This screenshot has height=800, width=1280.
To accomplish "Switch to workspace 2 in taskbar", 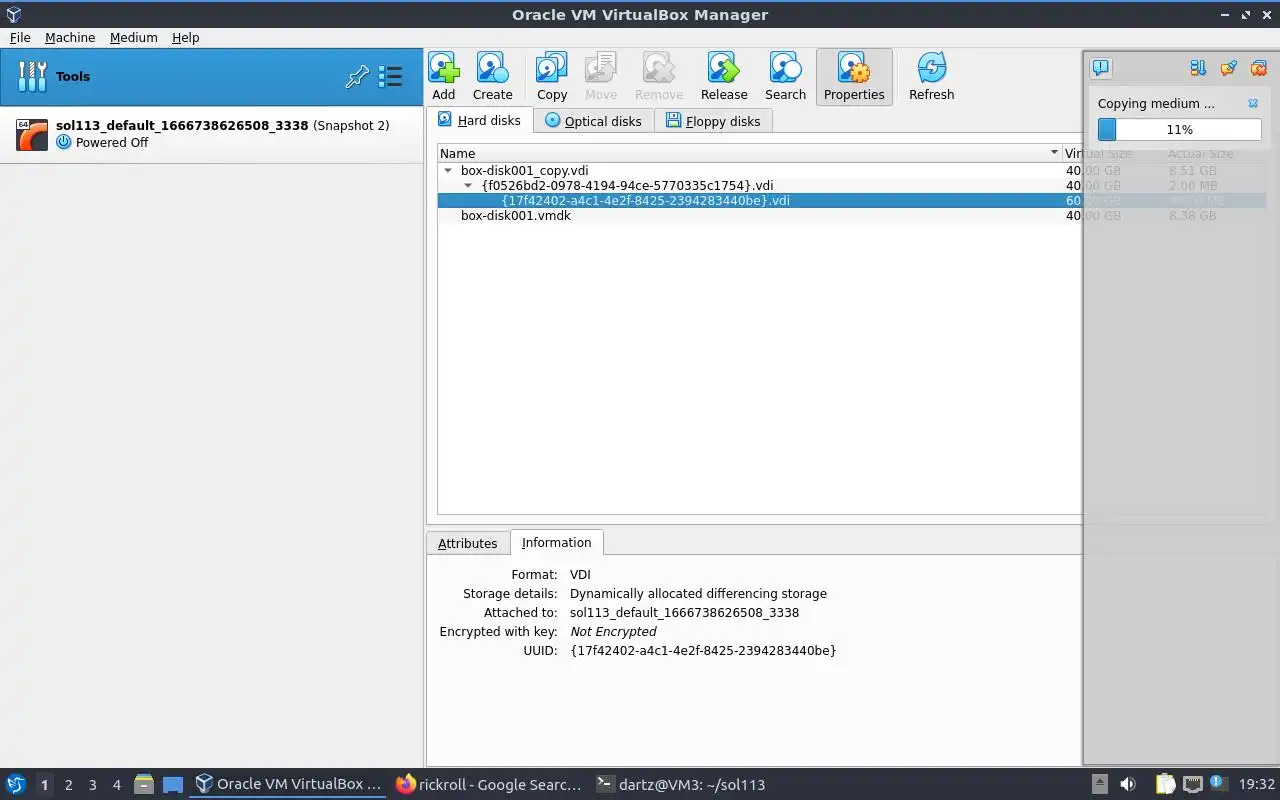I will click(x=68, y=785).
